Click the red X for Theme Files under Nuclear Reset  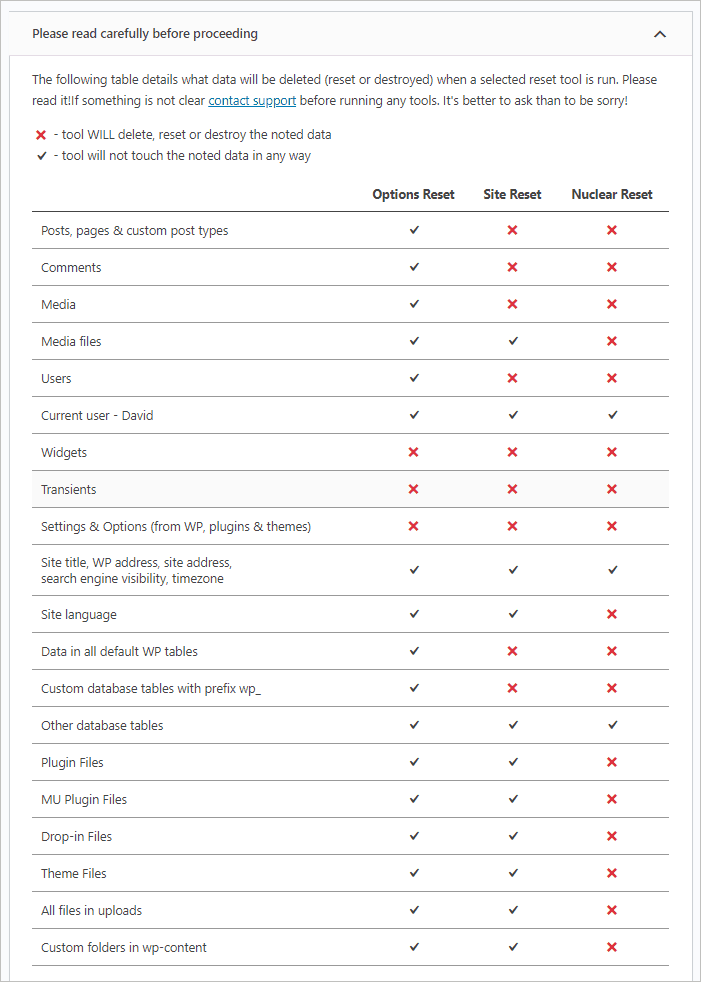[611, 873]
